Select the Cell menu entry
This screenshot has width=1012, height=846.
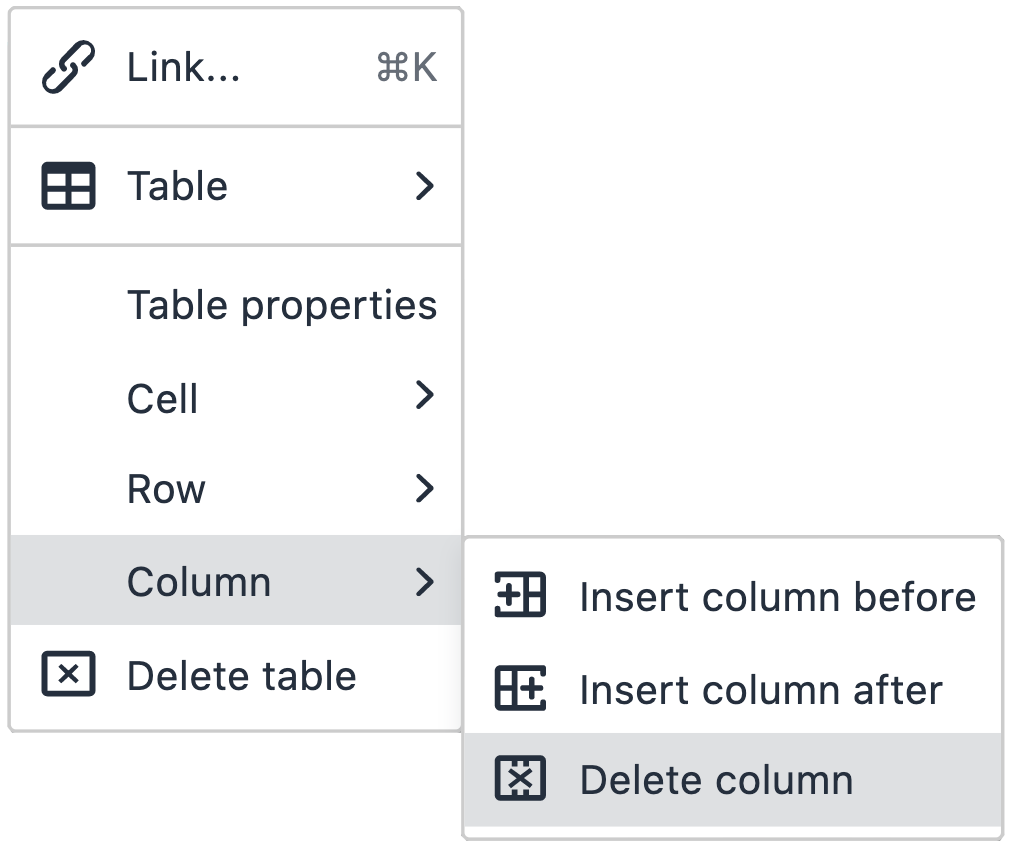[236, 398]
